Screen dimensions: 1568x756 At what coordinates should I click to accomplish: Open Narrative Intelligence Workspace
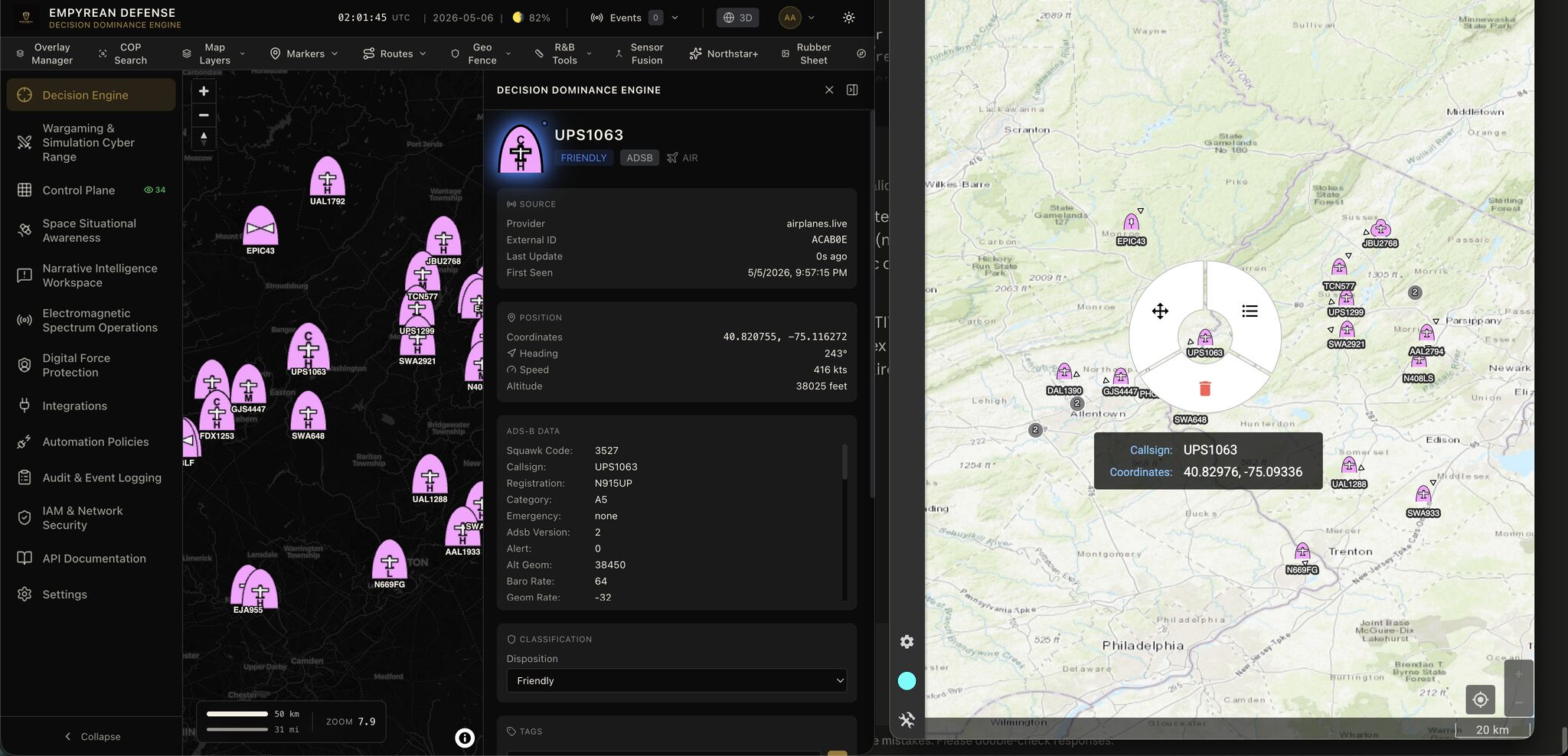(90, 275)
